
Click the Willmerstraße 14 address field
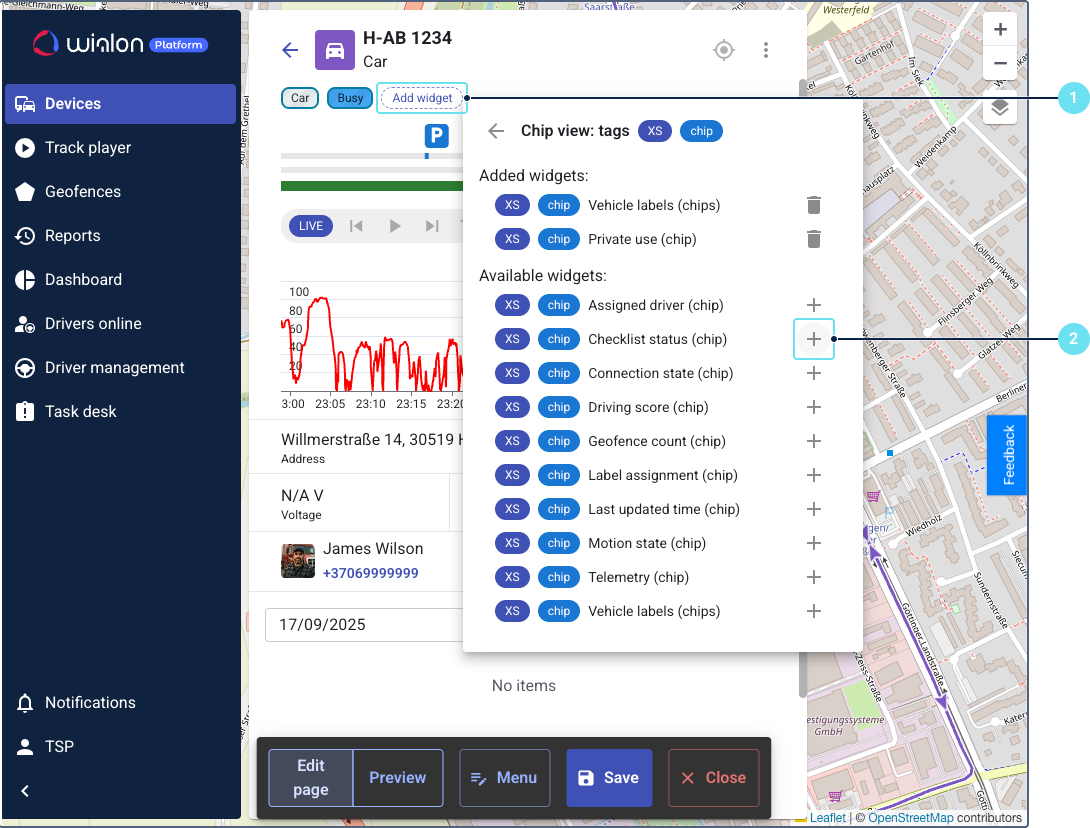(x=372, y=447)
